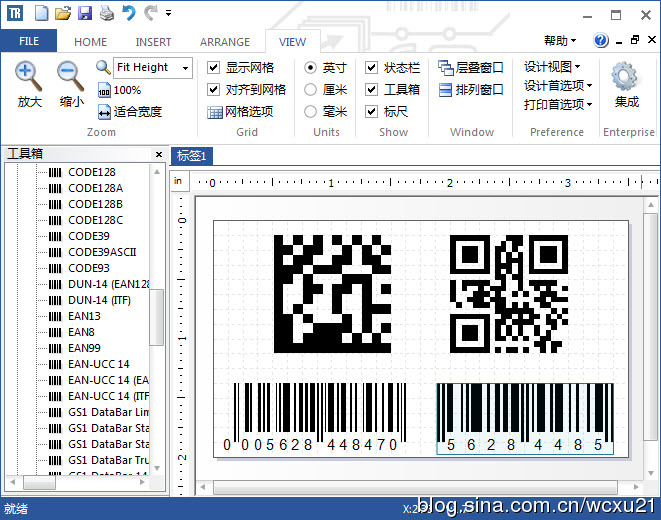Open 网格选项 grid options
This screenshot has width=661, height=520.
(240, 112)
